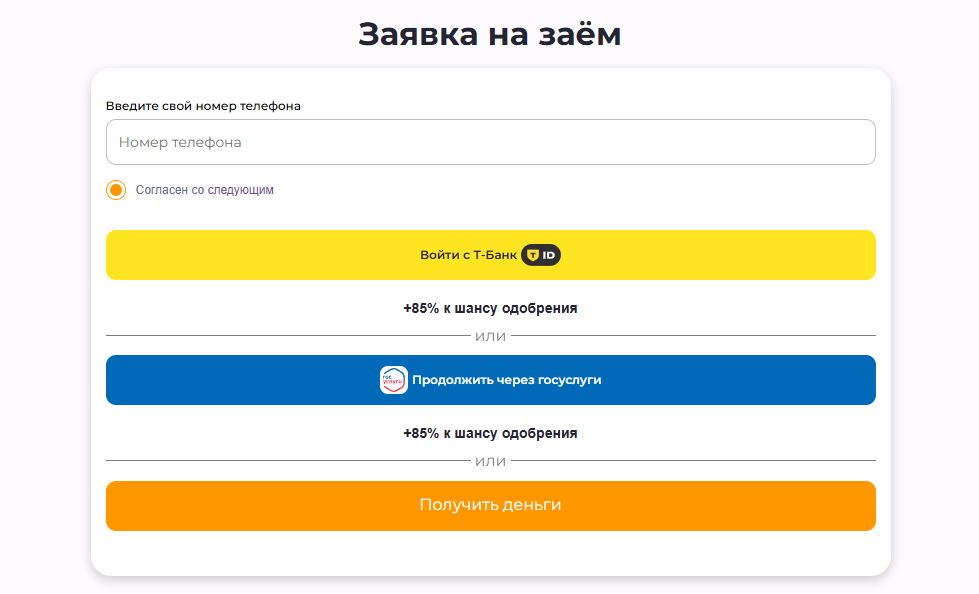979x594 pixels.
Task: Click the "Введите свой номер телефона" label
Action: 203,106
